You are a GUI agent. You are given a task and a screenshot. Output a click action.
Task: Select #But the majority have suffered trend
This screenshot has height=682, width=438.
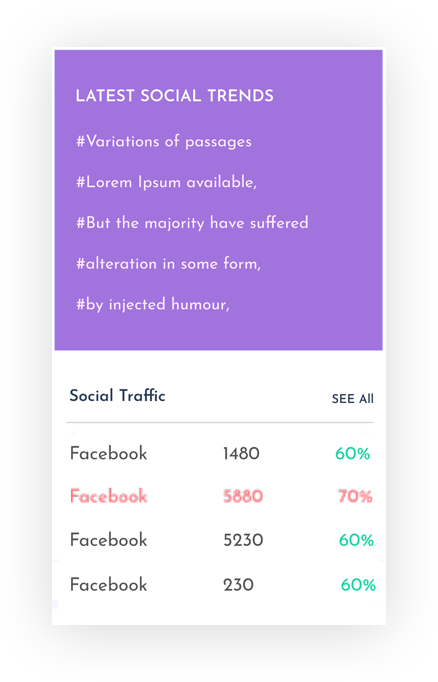(x=192, y=223)
